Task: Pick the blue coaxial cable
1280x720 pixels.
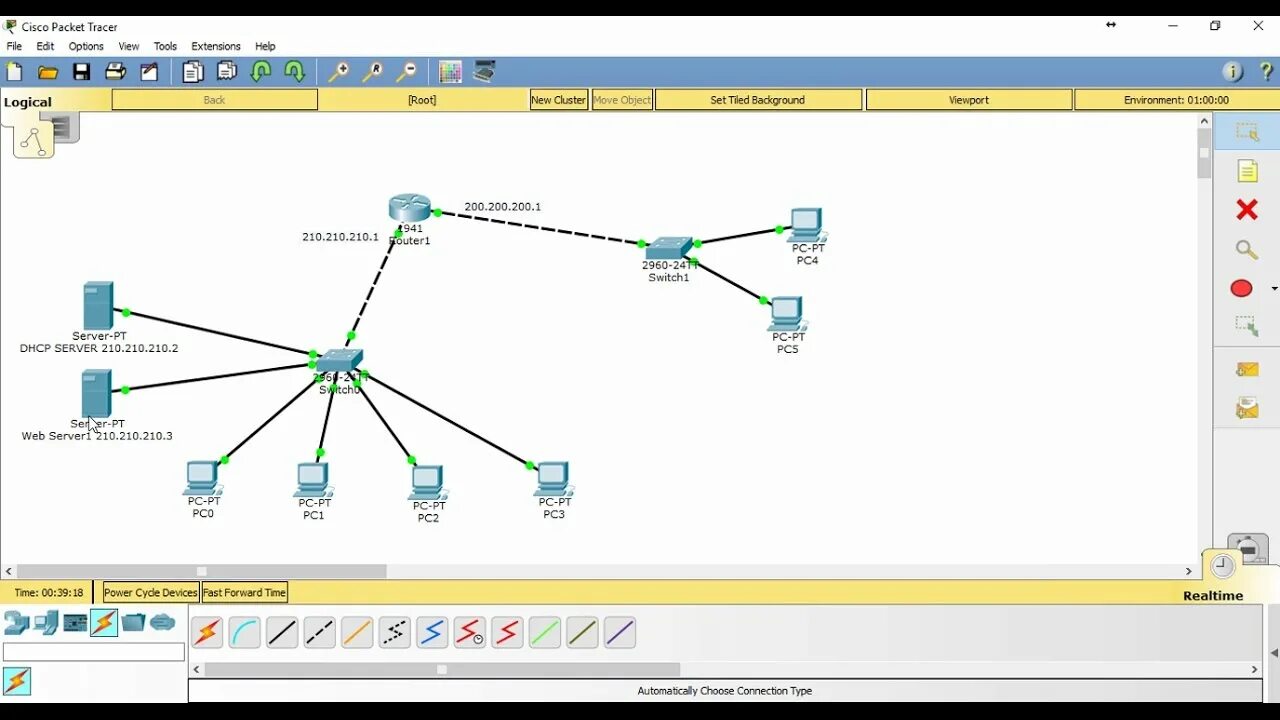Action: (x=432, y=632)
